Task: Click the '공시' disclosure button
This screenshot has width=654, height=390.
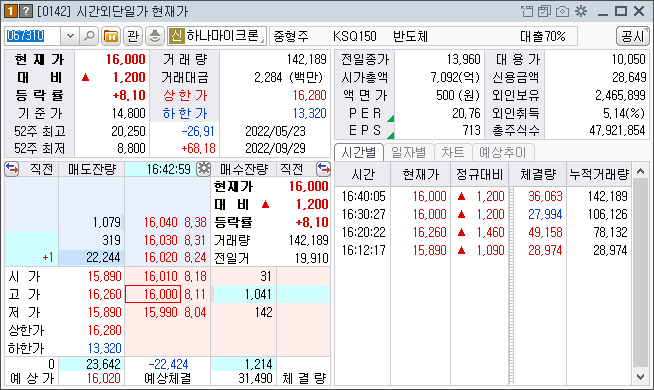Action: 632,36
